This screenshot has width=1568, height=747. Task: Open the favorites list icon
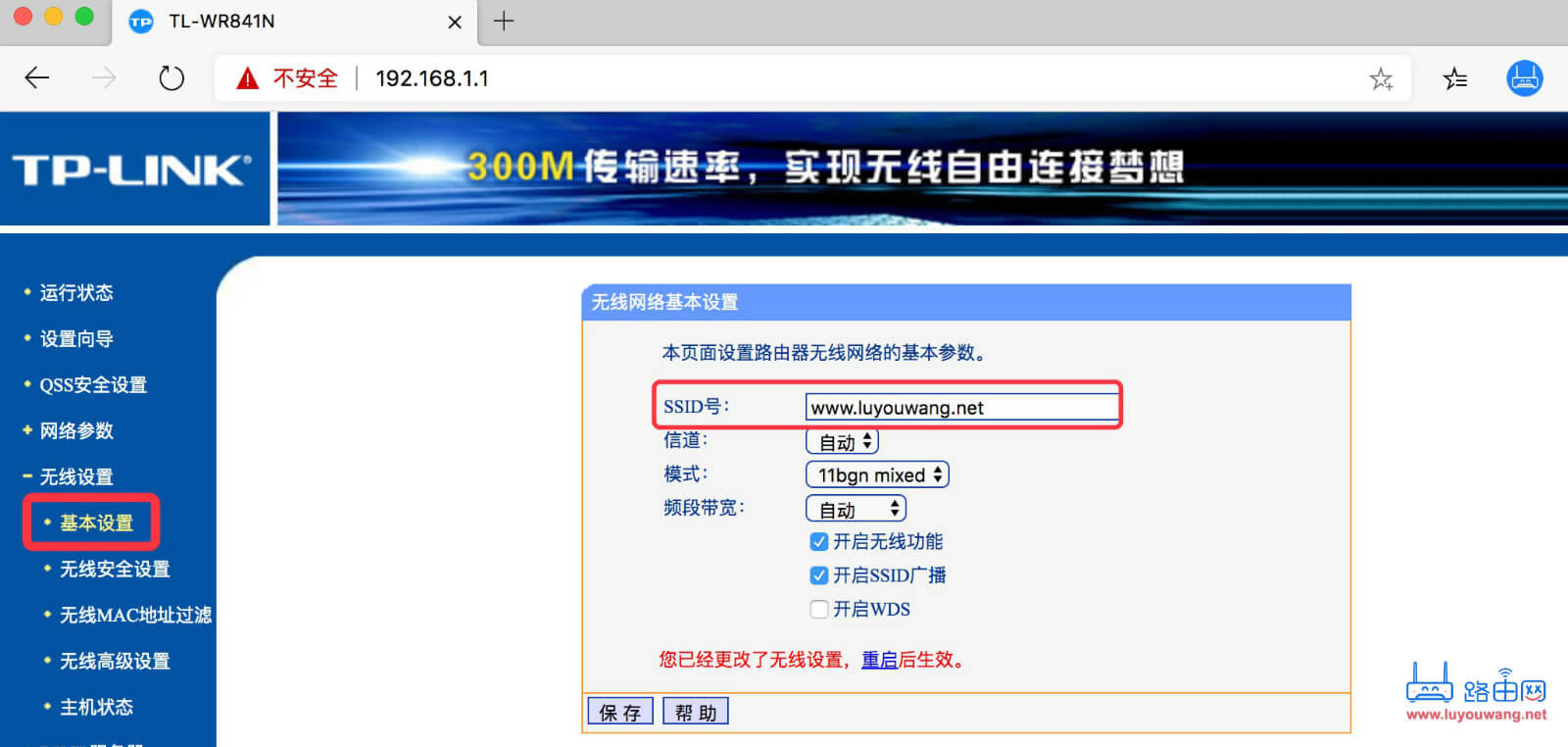tap(1455, 78)
